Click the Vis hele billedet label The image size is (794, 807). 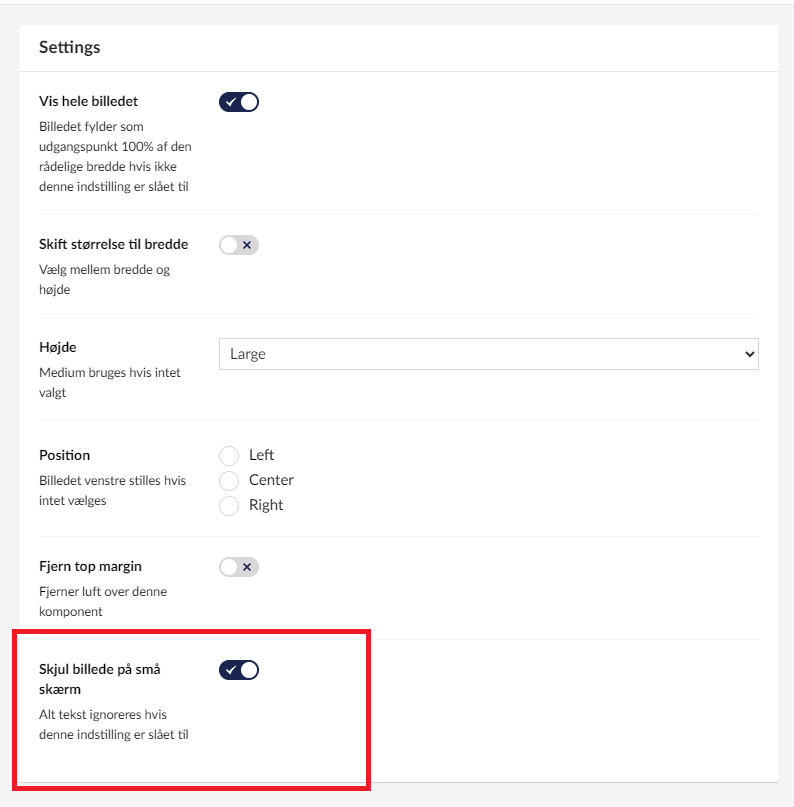[x=88, y=101]
